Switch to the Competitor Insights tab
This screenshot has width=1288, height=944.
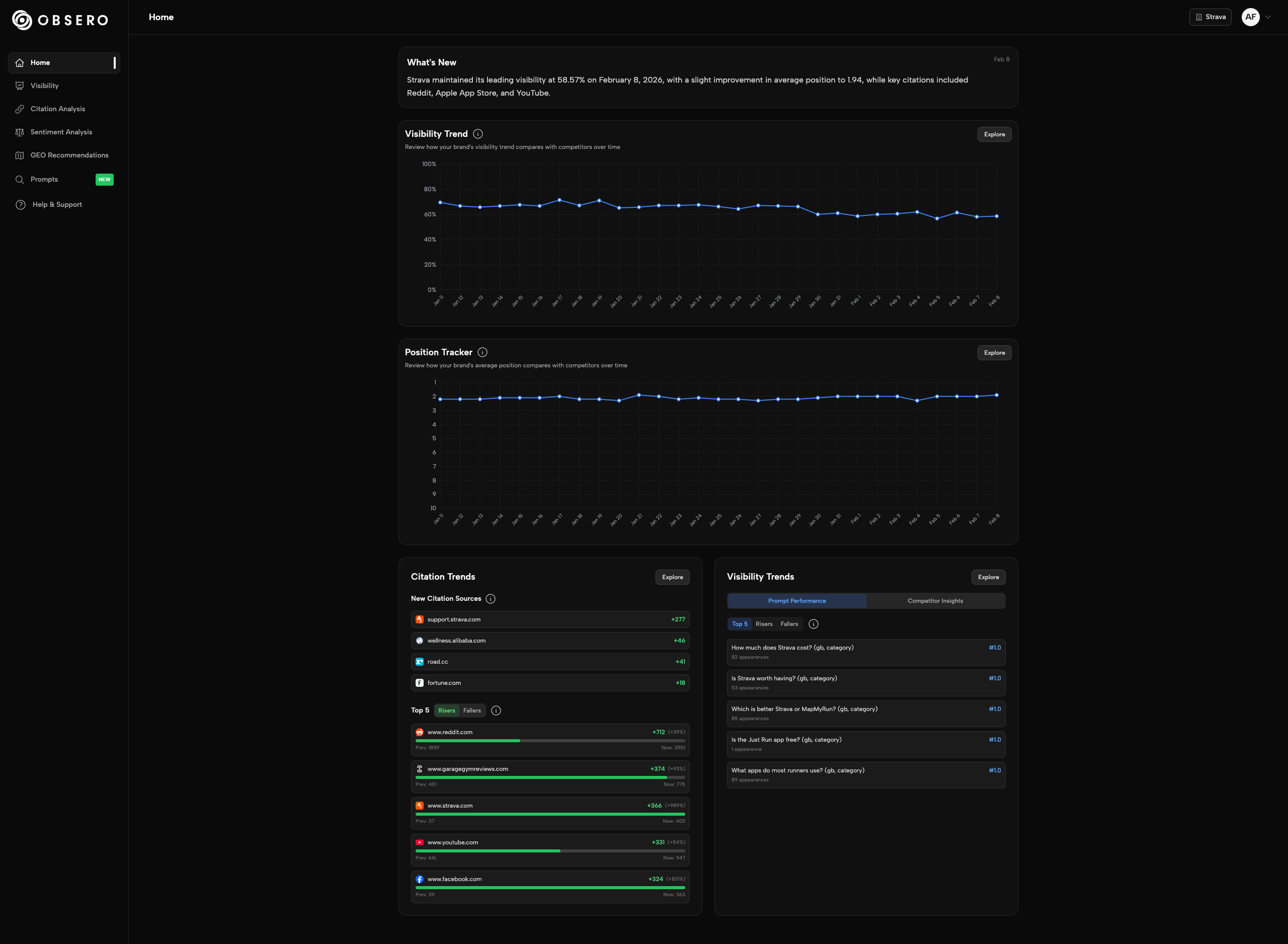tap(935, 601)
